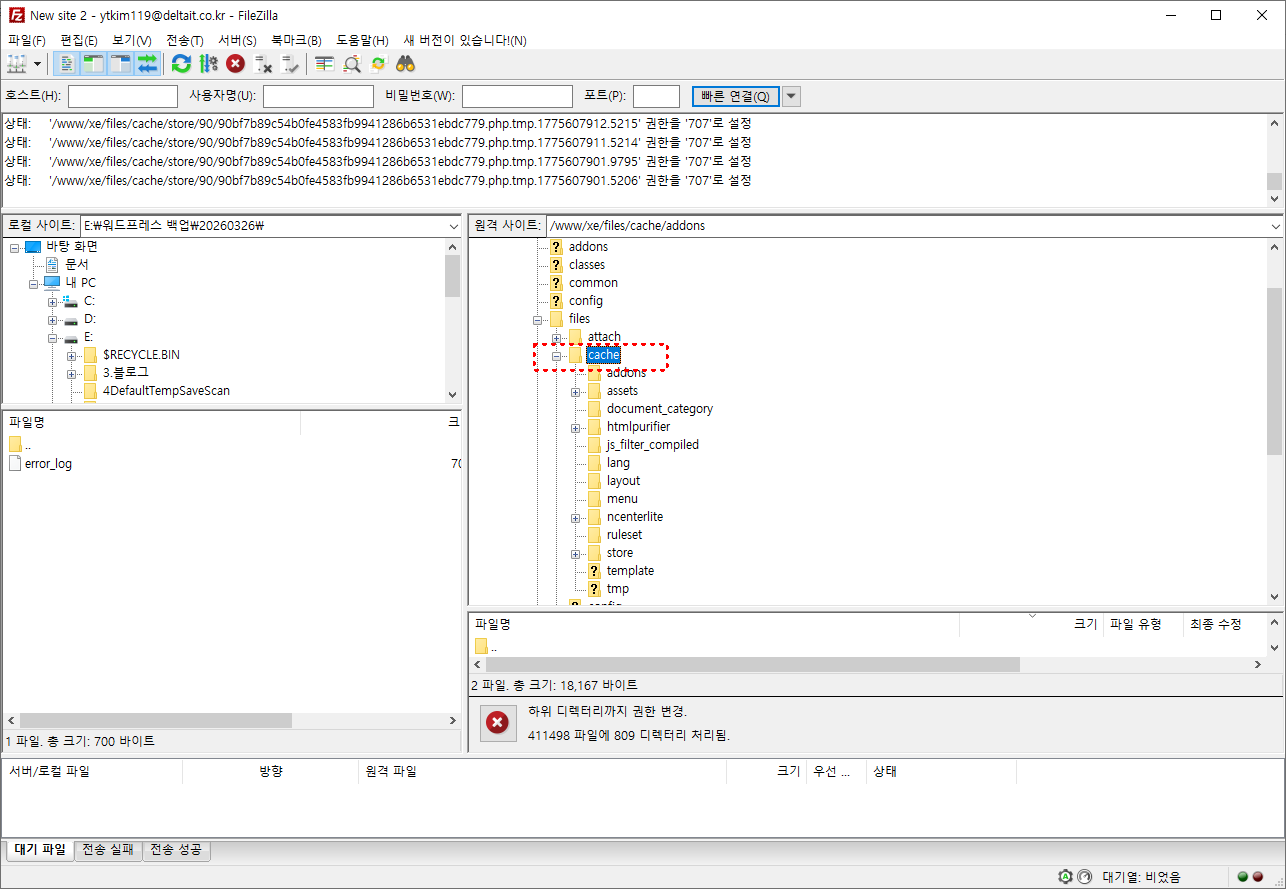
Task: Expand the htmlpurifier folder node
Action: pos(576,427)
